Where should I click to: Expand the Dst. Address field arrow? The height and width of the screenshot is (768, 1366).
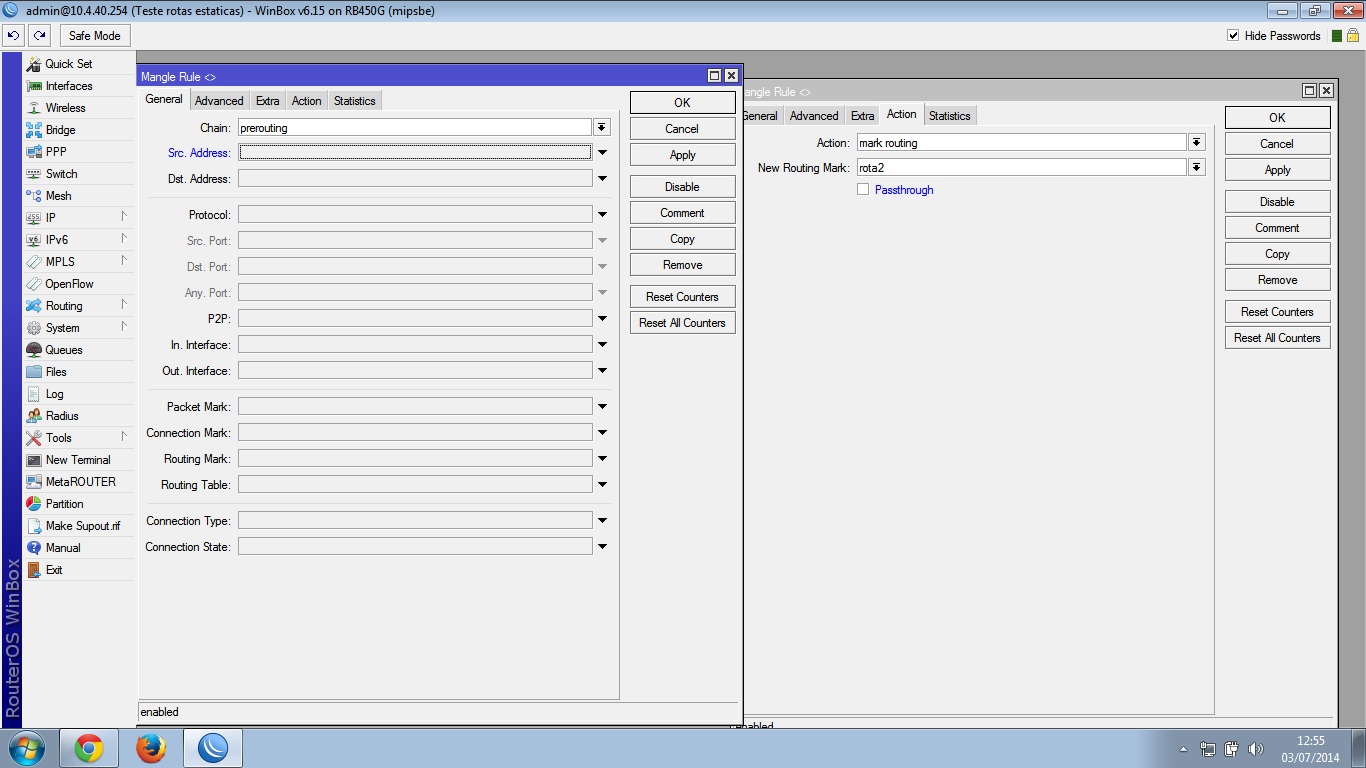click(602, 179)
